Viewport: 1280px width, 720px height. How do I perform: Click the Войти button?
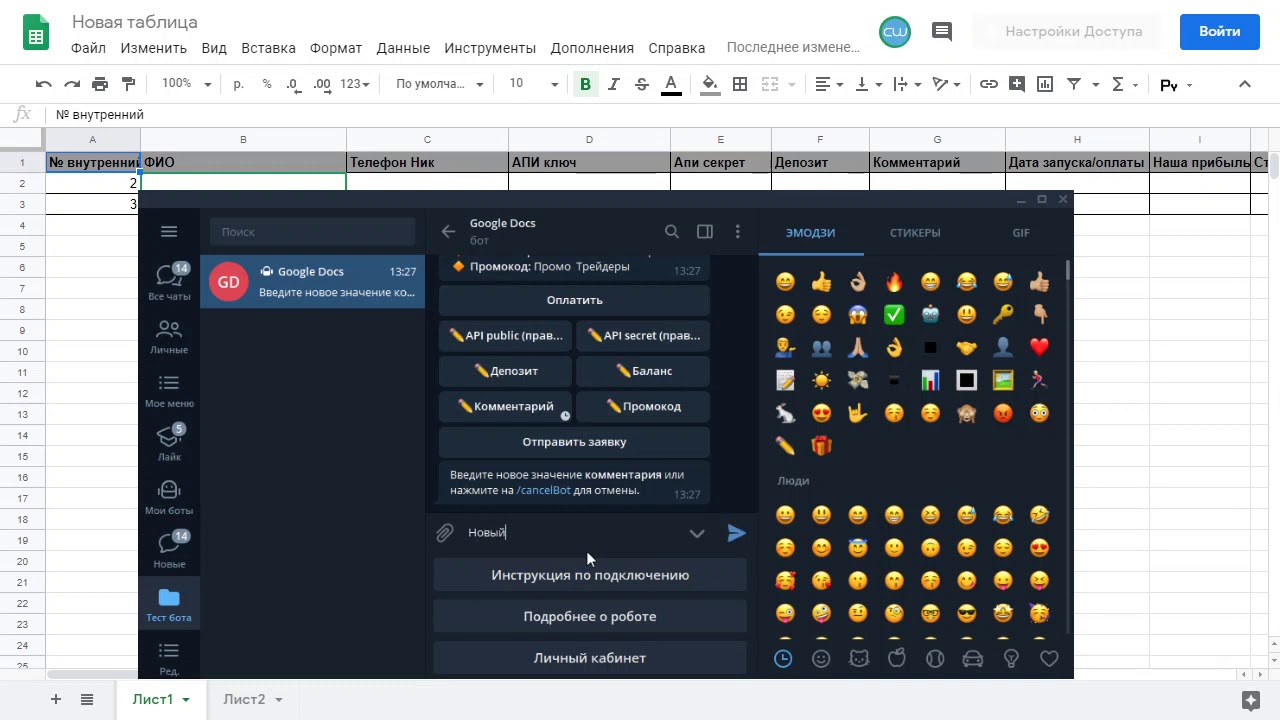[1220, 32]
